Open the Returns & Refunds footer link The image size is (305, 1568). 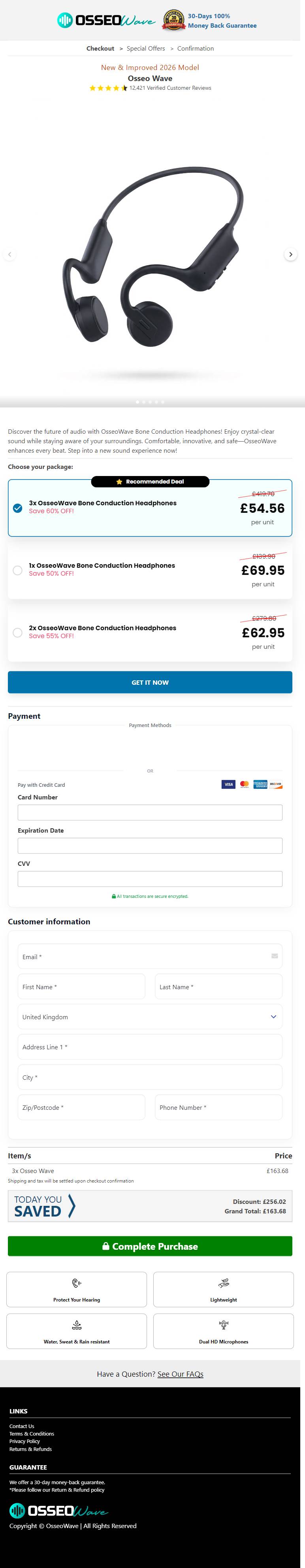click(x=30, y=1449)
